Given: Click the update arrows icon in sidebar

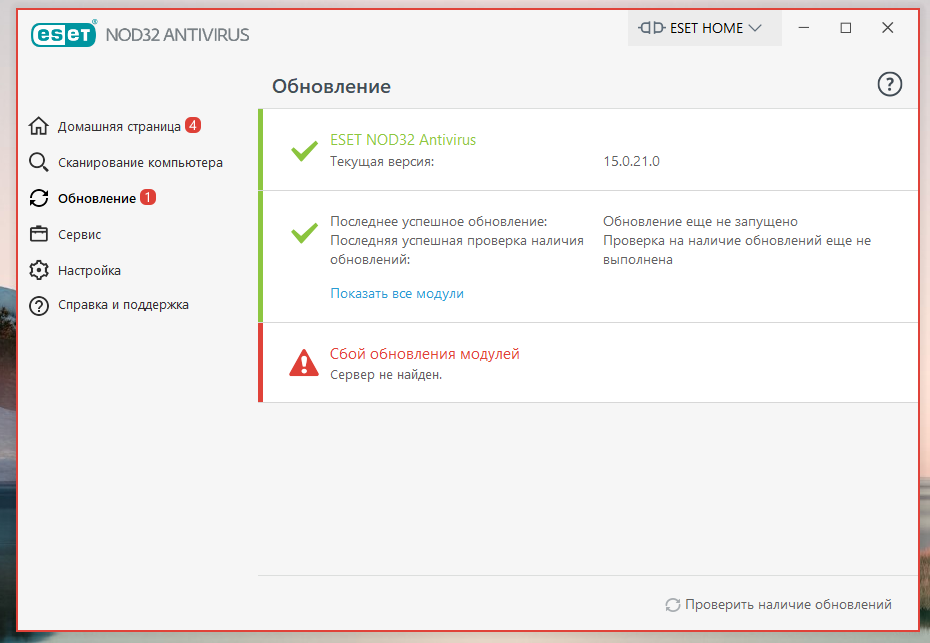Looking at the screenshot, I should click(39, 199).
